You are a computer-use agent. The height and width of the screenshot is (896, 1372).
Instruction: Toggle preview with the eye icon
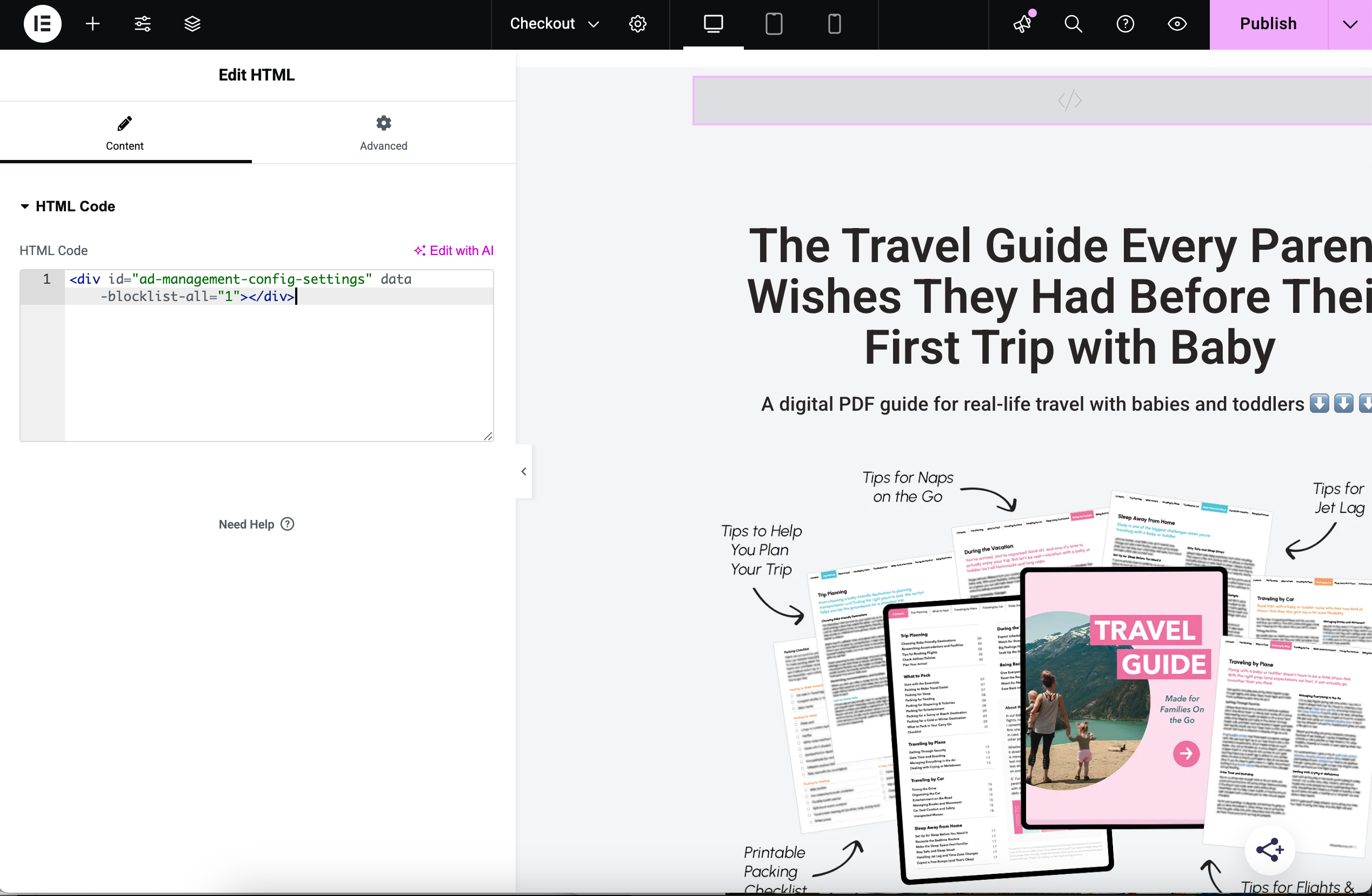pyautogui.click(x=1176, y=24)
